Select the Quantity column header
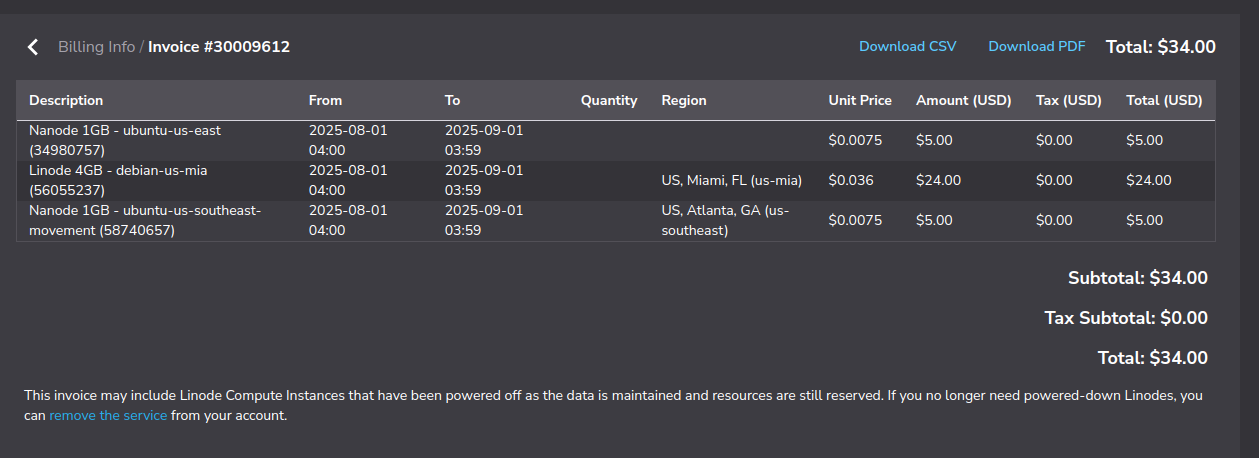 (608, 101)
